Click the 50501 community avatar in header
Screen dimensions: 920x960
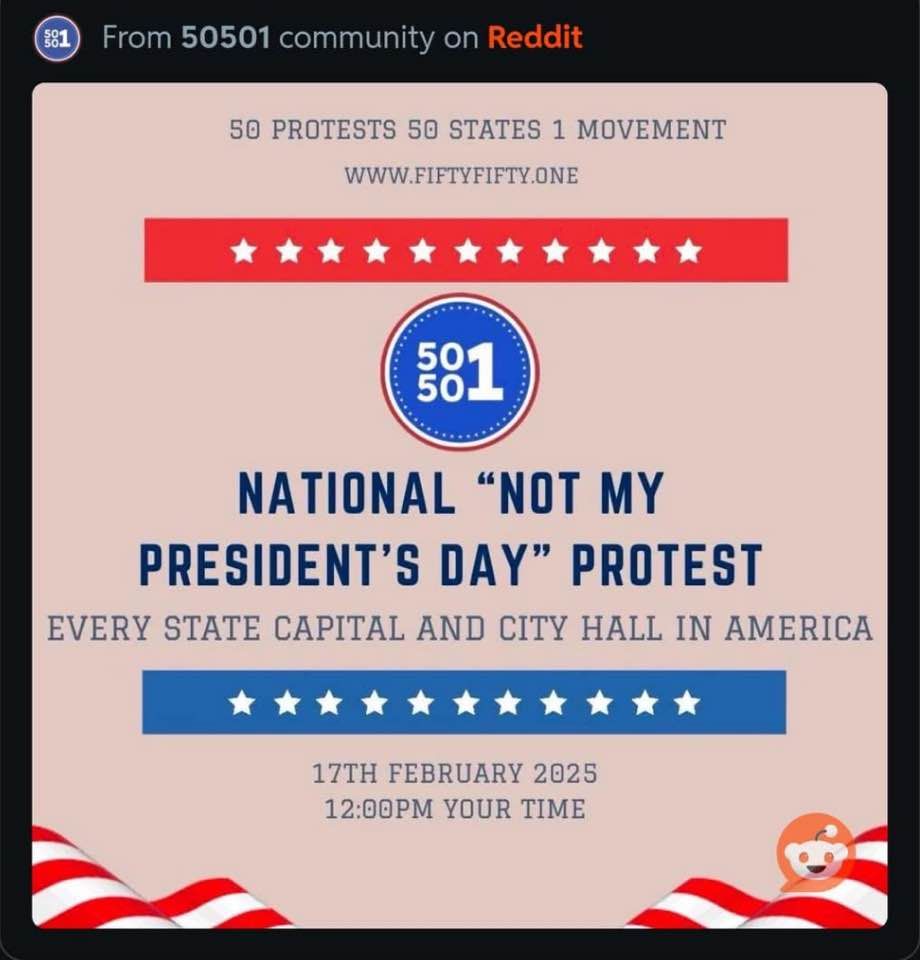pos(56,39)
